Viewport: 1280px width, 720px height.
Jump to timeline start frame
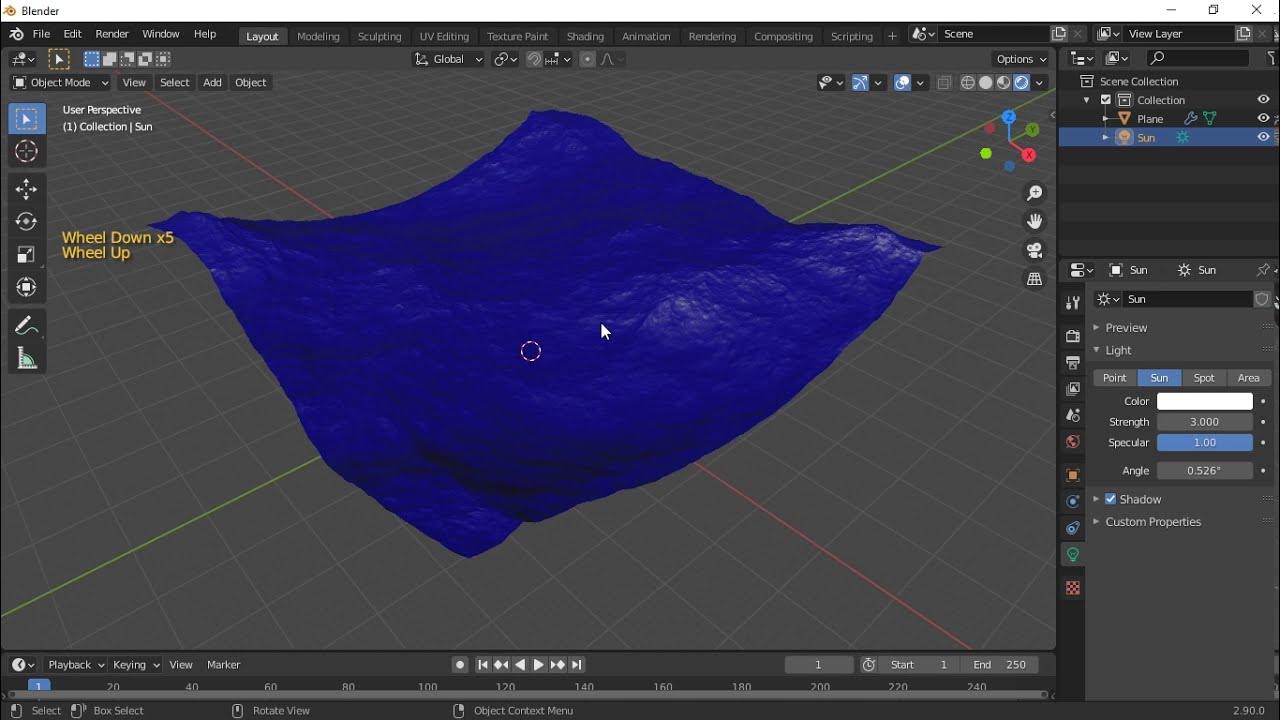click(x=482, y=665)
